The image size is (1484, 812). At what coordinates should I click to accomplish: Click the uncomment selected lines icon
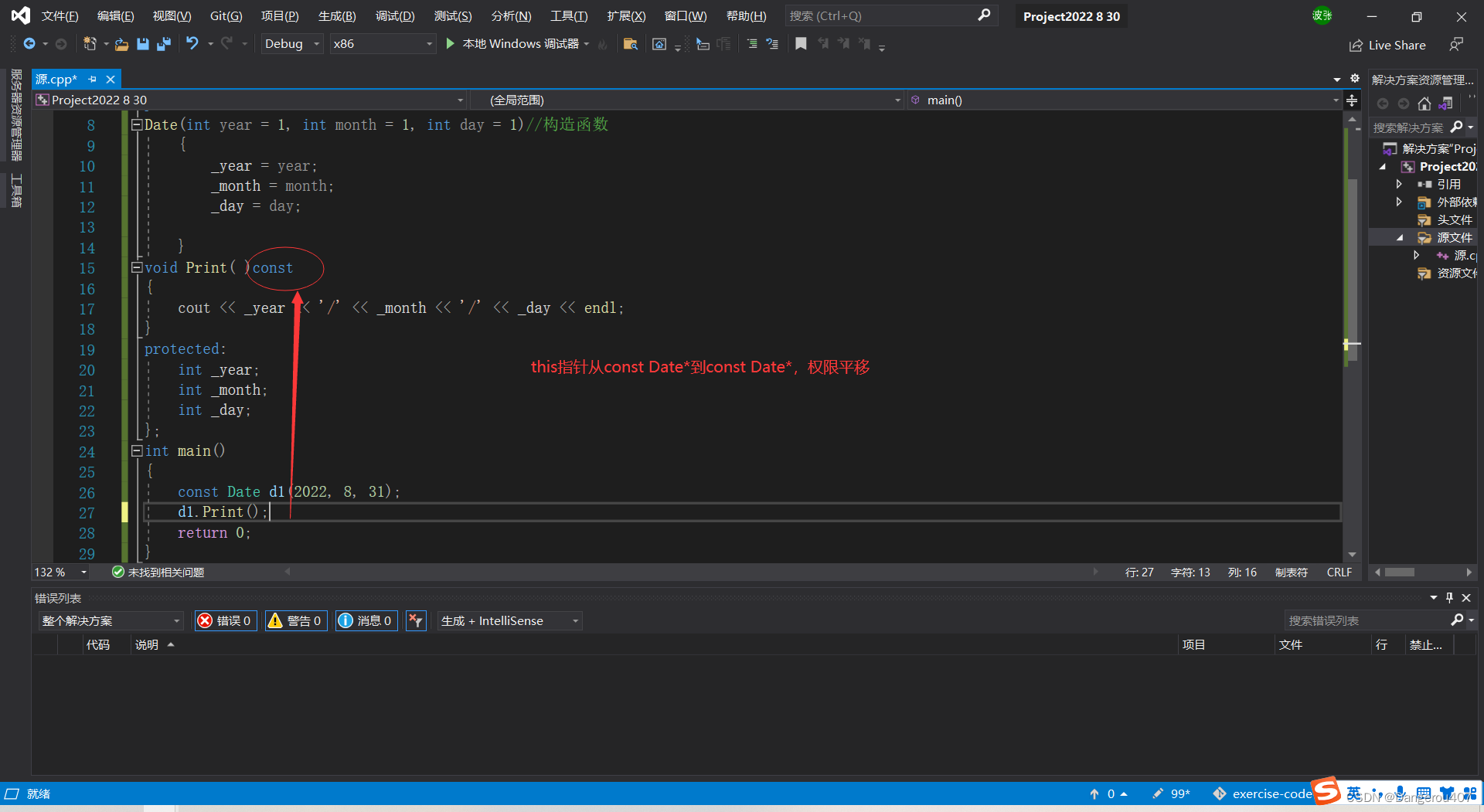coord(772,44)
